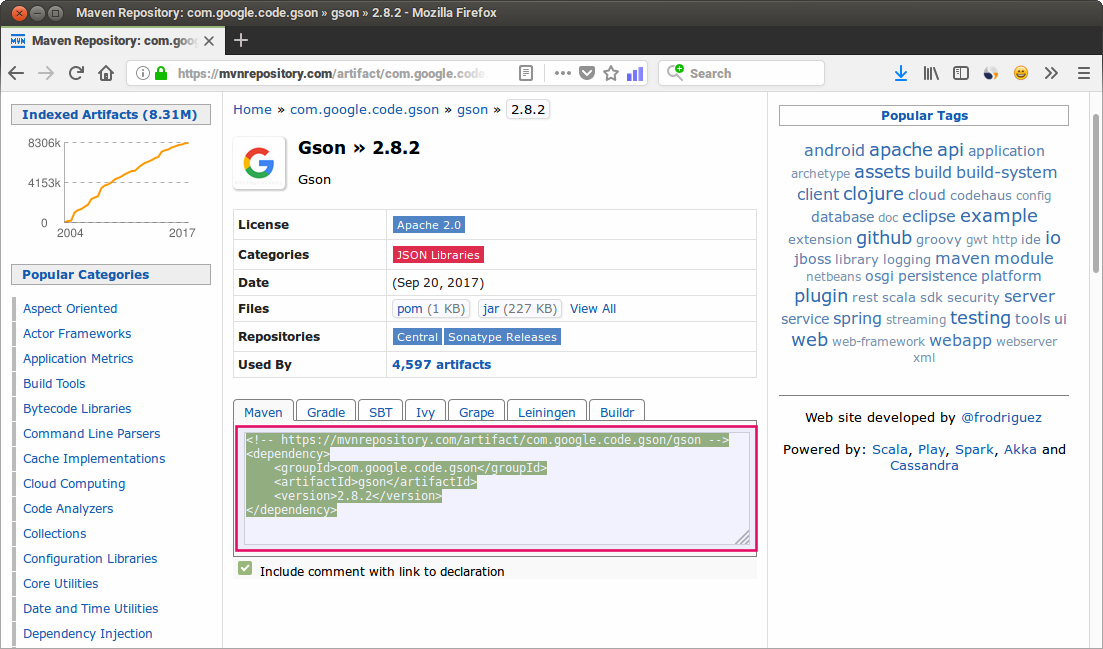
Task: Toggle Reader View icon in address bar
Action: tap(527, 73)
